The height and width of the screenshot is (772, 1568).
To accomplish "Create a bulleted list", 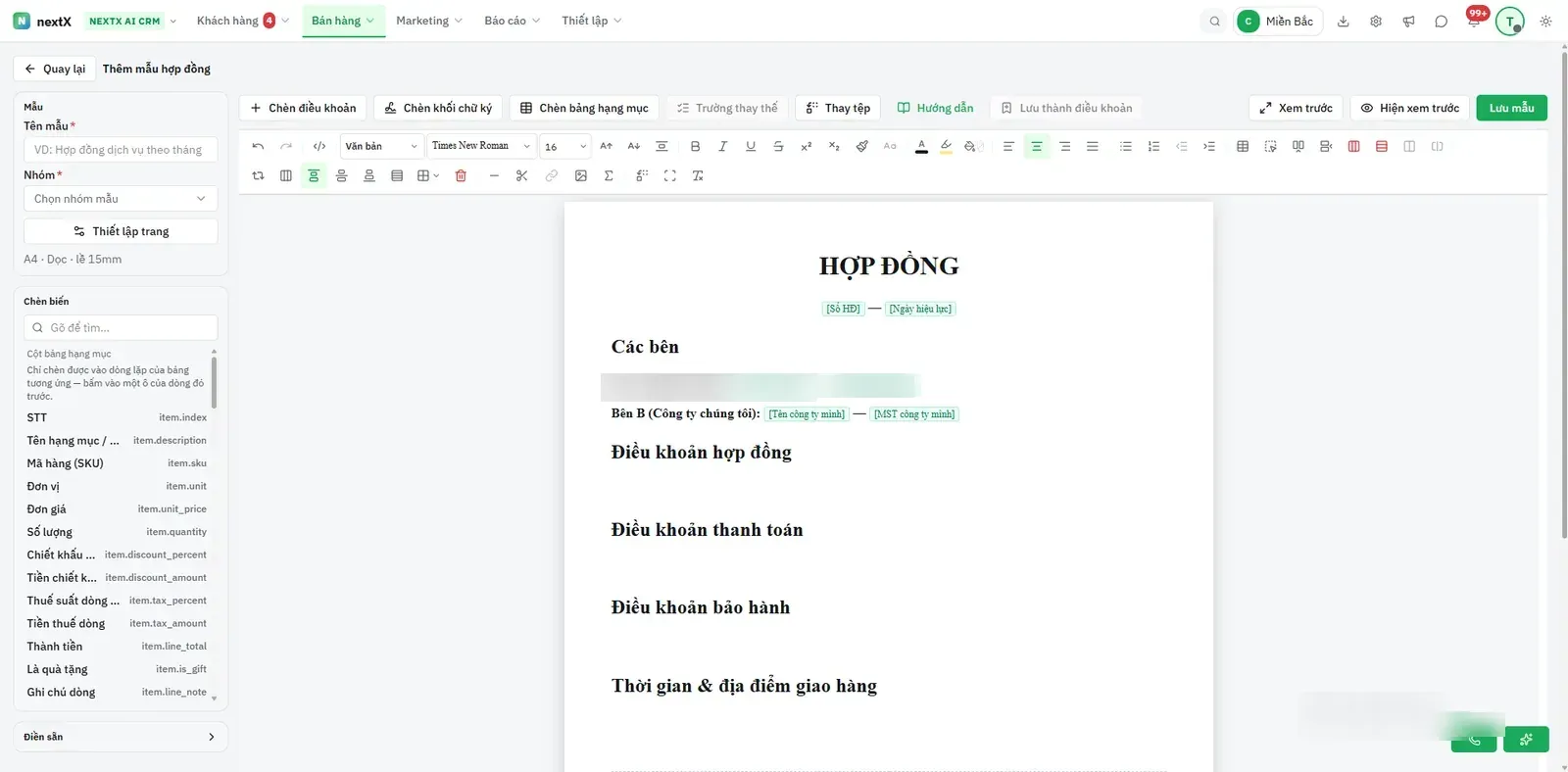I will (1126, 147).
